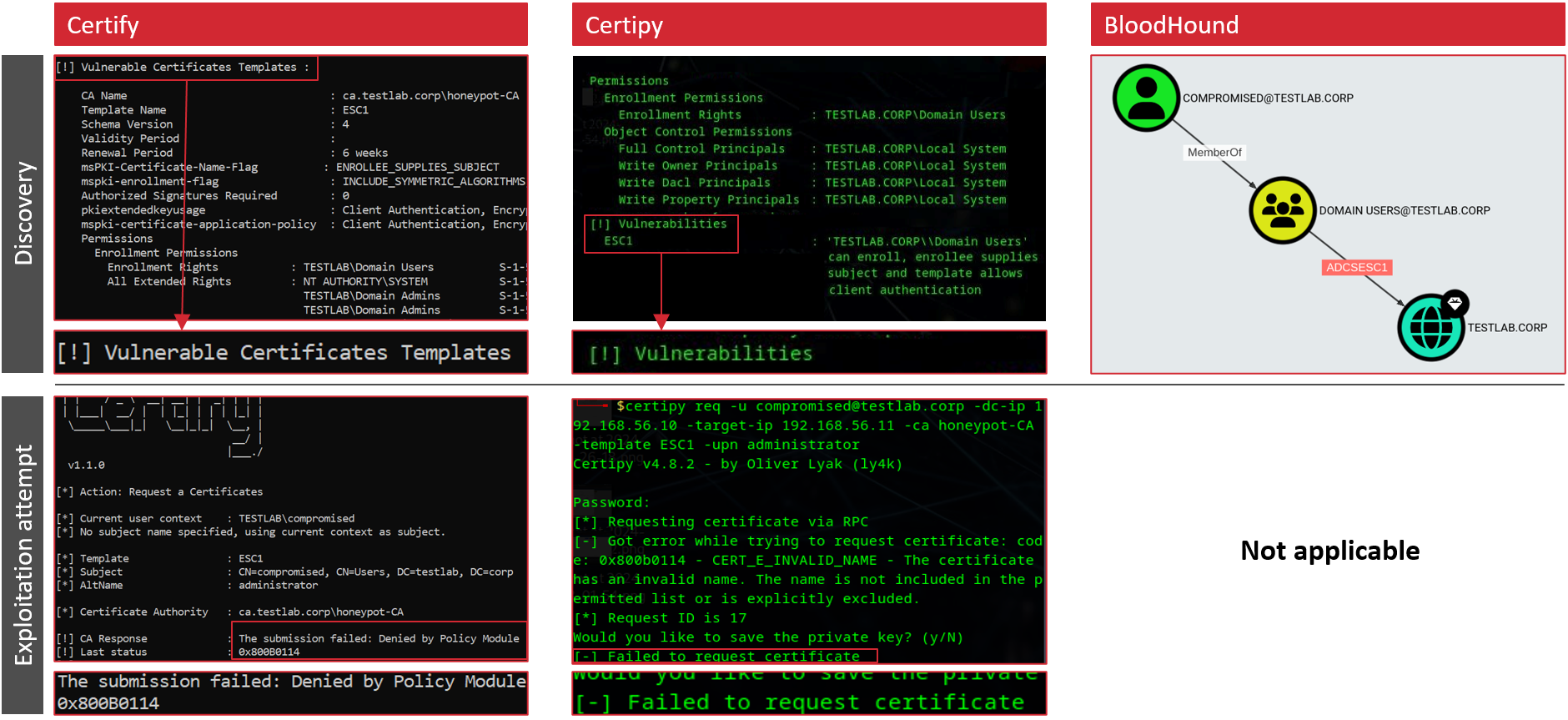1568x720 pixels.
Task: Click the pkiextendedkeyusage line
Action: tap(303, 210)
